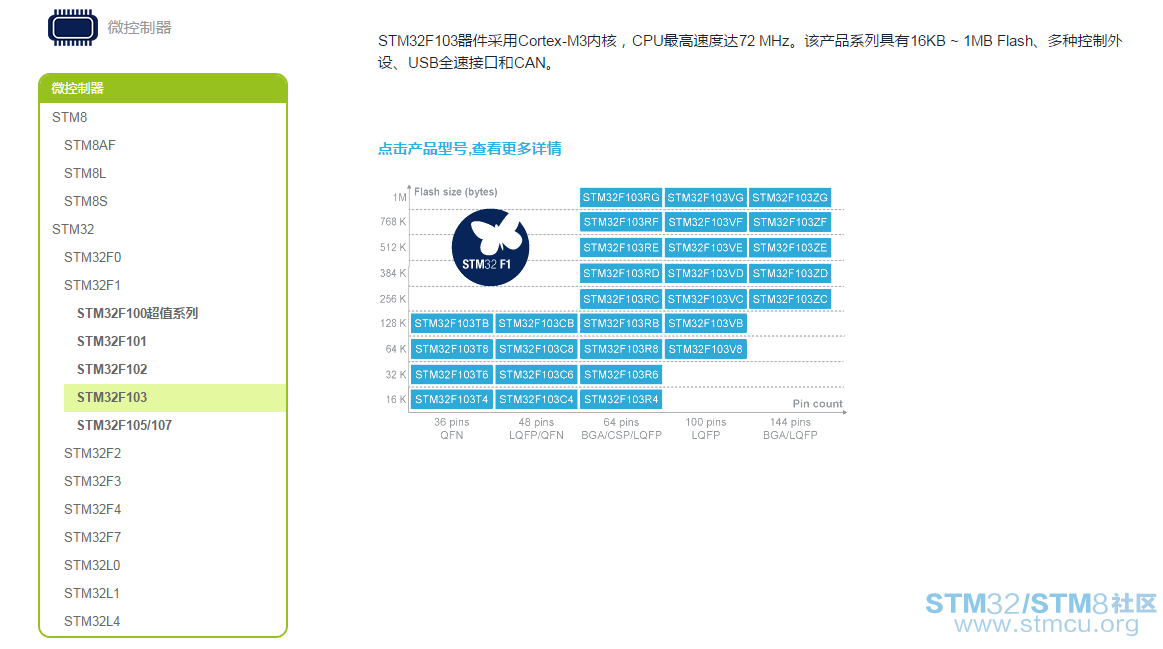Click the microcontroller chip icon
The width and height of the screenshot is (1163, 649).
pyautogui.click(x=73, y=27)
